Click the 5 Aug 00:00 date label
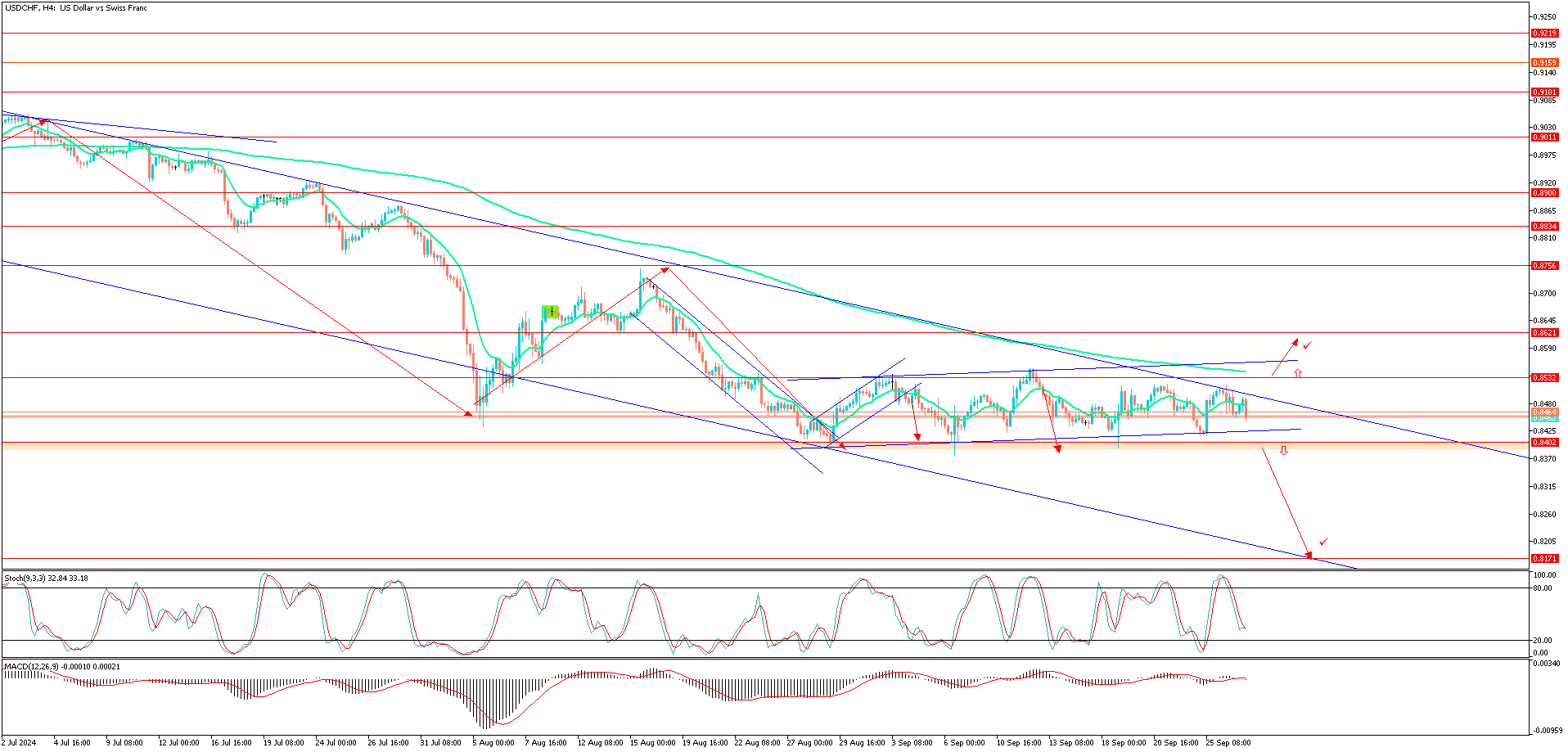1568x752 pixels. point(493,743)
